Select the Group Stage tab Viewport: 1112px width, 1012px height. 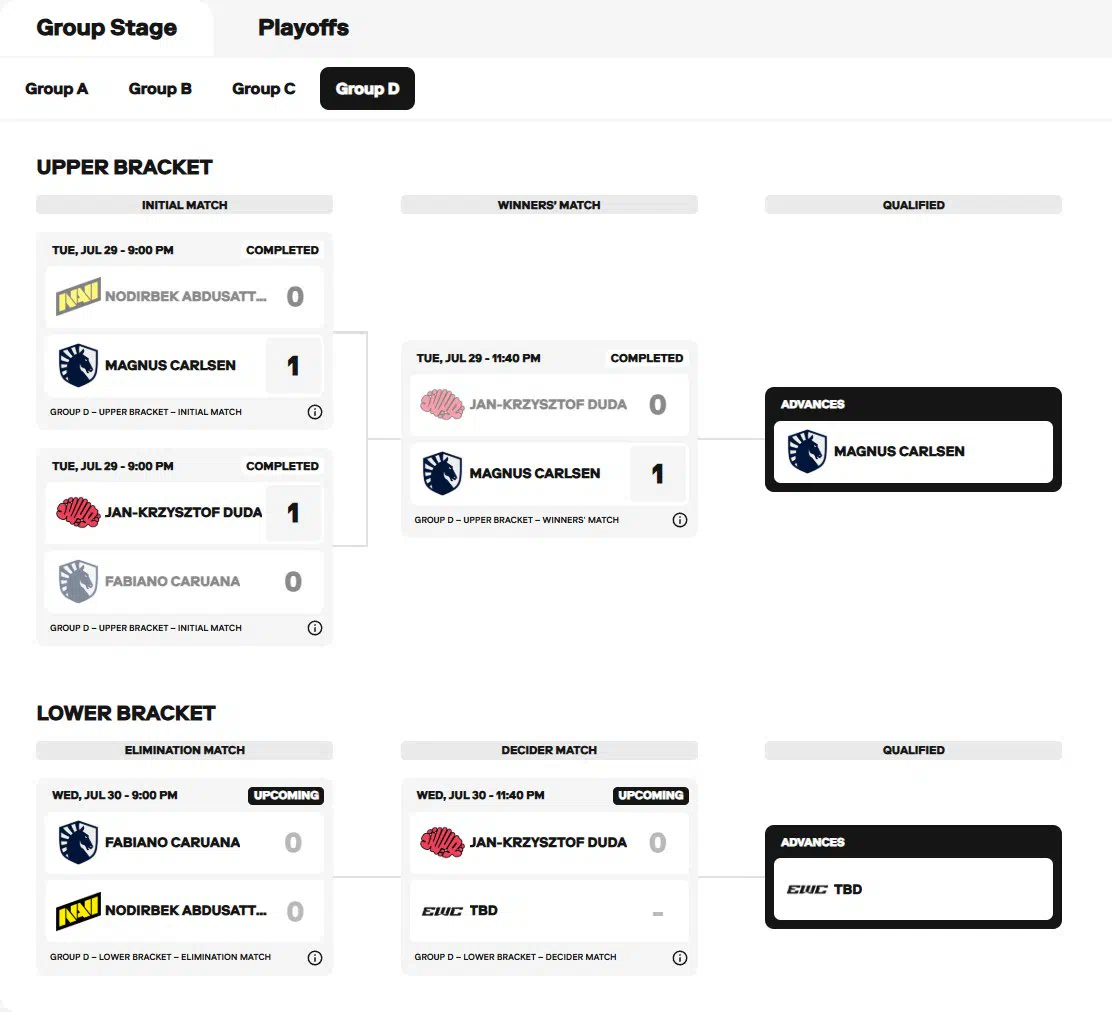[106, 28]
